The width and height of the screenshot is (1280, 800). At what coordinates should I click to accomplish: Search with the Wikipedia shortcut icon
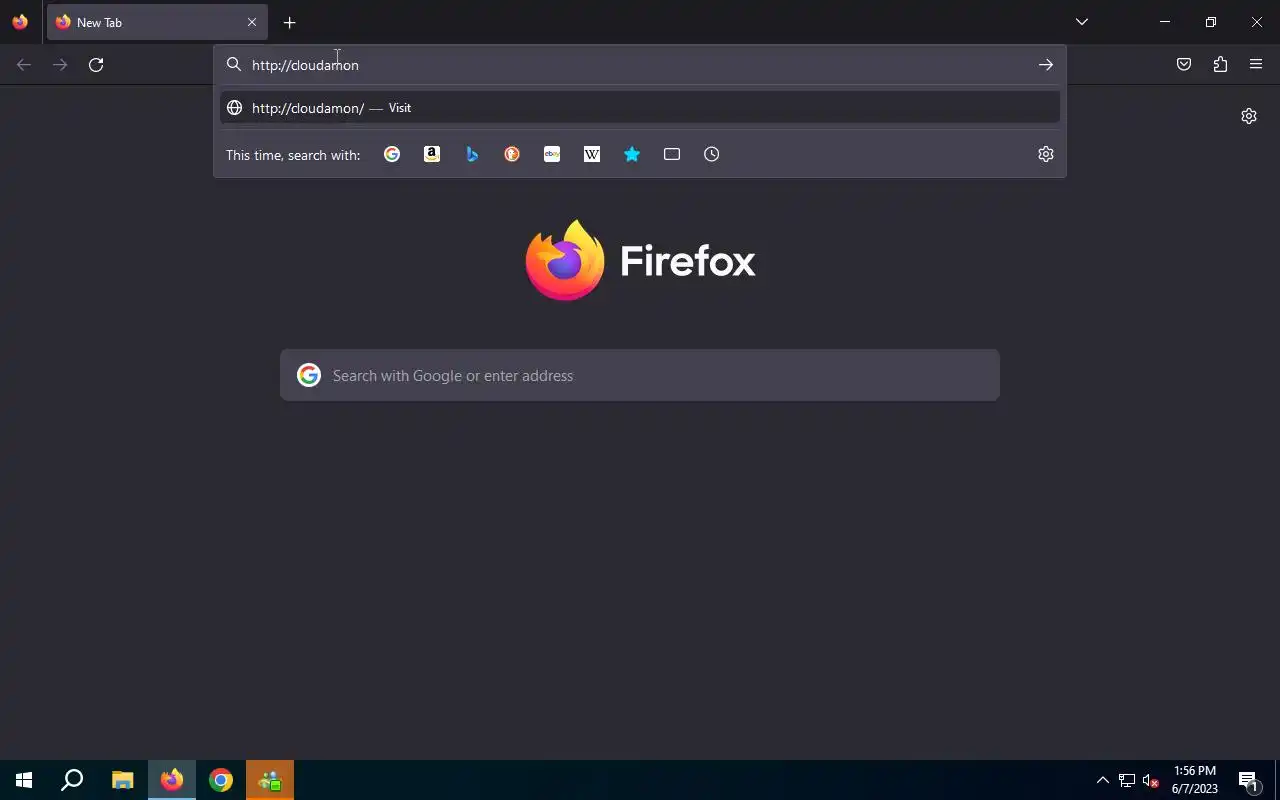click(x=592, y=154)
